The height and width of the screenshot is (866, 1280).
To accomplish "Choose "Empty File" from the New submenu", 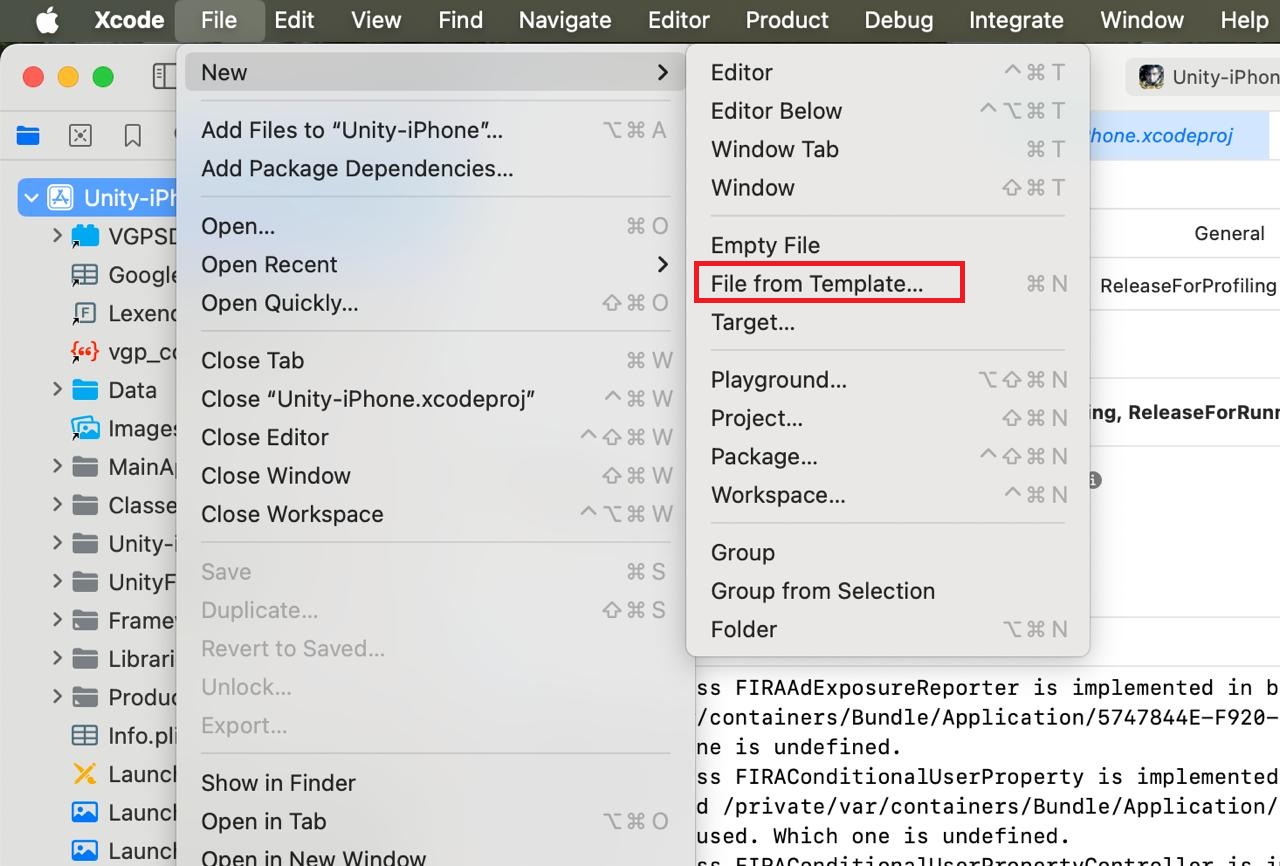I will 765,245.
